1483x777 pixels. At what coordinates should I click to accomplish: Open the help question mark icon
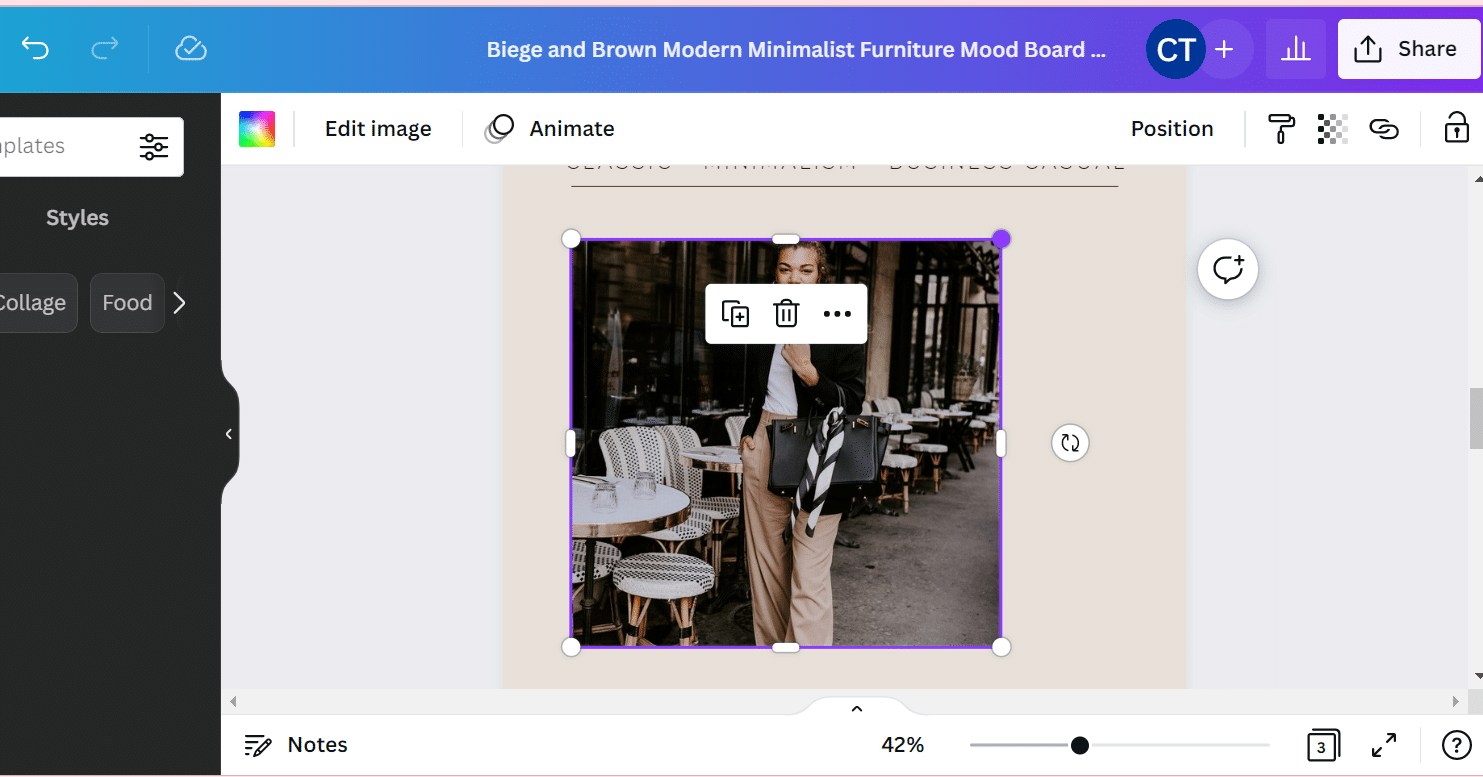point(1456,745)
